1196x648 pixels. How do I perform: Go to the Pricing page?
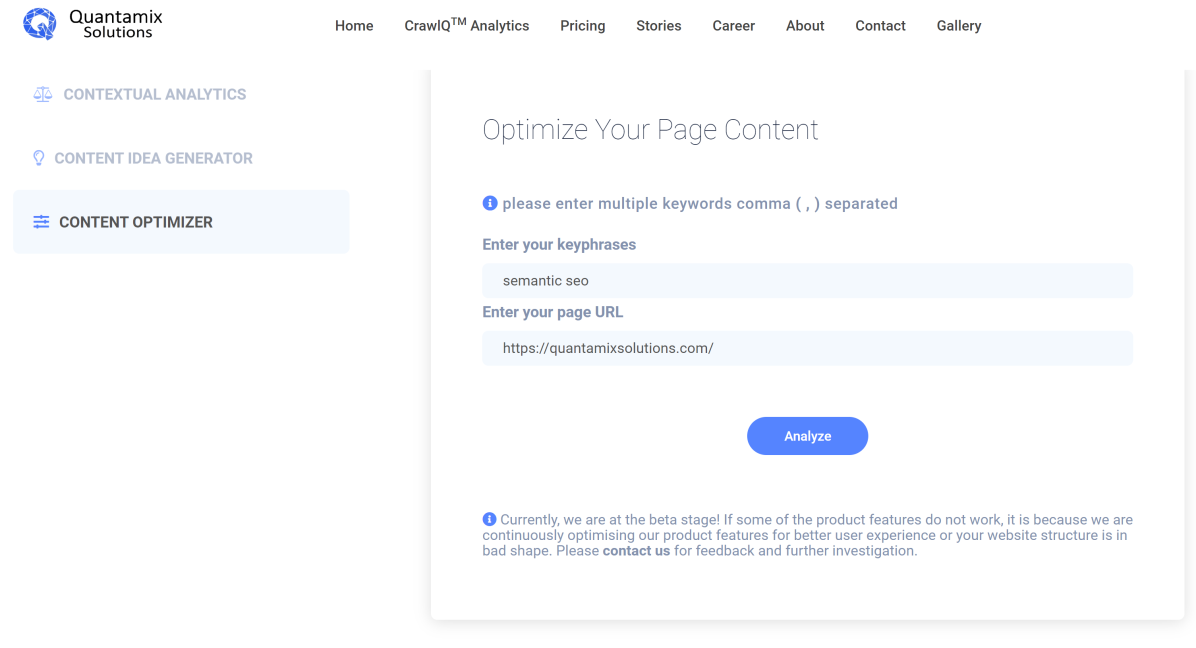pyautogui.click(x=583, y=26)
